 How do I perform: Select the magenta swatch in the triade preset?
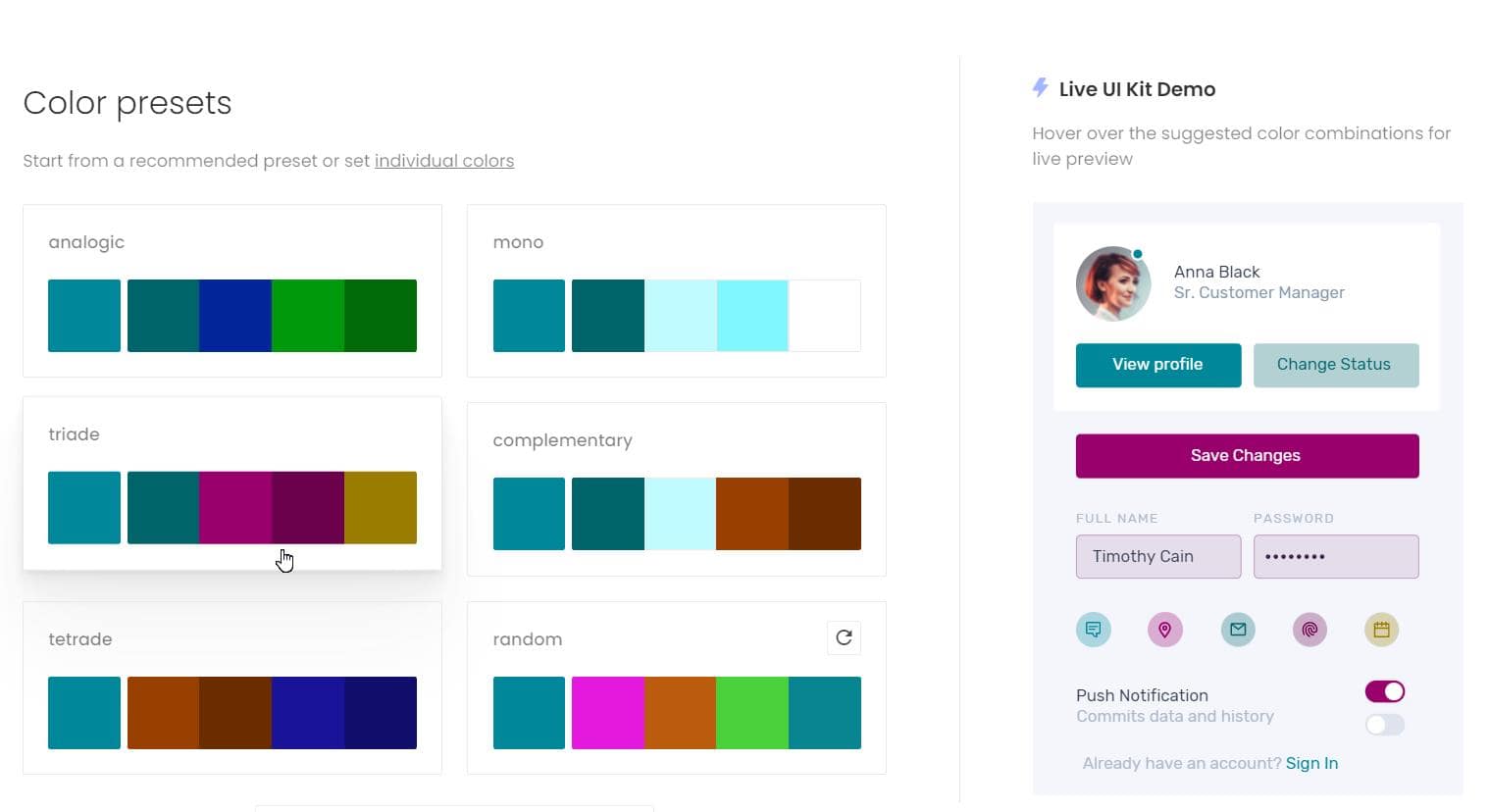(235, 507)
